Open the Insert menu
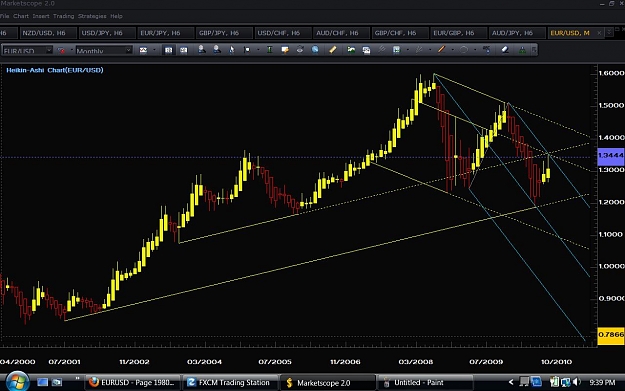The width and height of the screenshot is (625, 391). [x=41, y=16]
